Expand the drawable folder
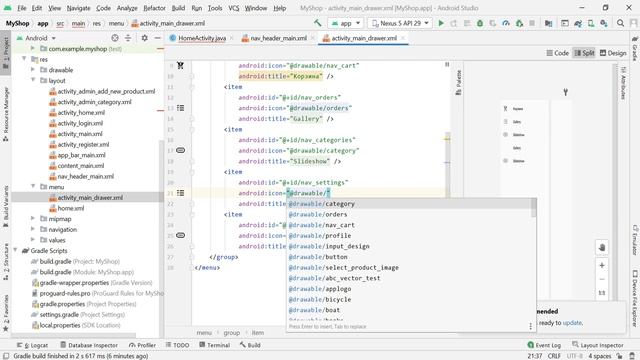The image size is (640, 360). click(x=33, y=70)
